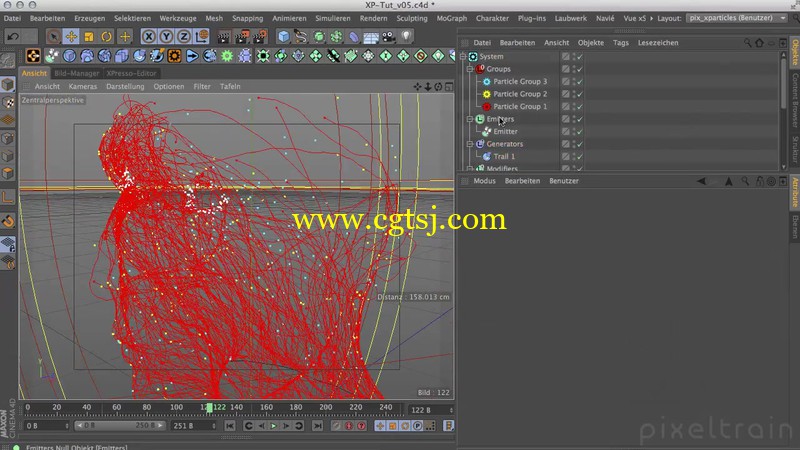Select Particle Group 2 in the tree

coord(520,94)
